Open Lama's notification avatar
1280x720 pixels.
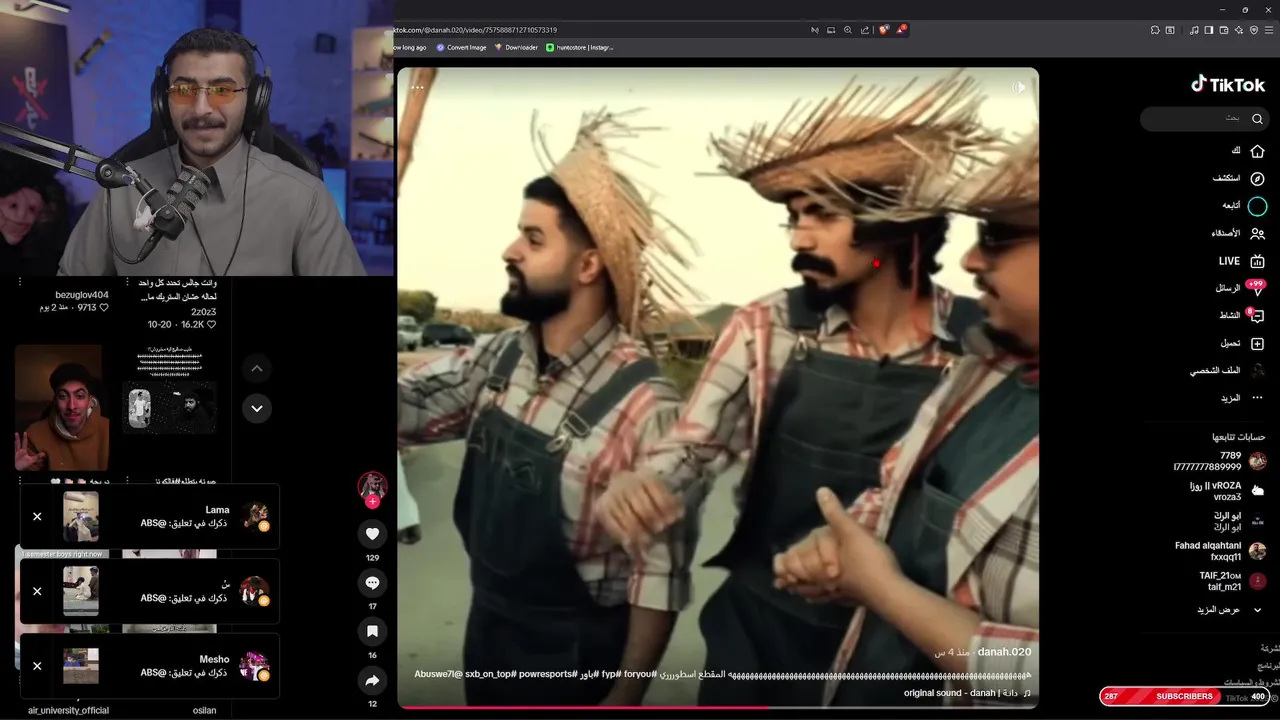pos(254,517)
